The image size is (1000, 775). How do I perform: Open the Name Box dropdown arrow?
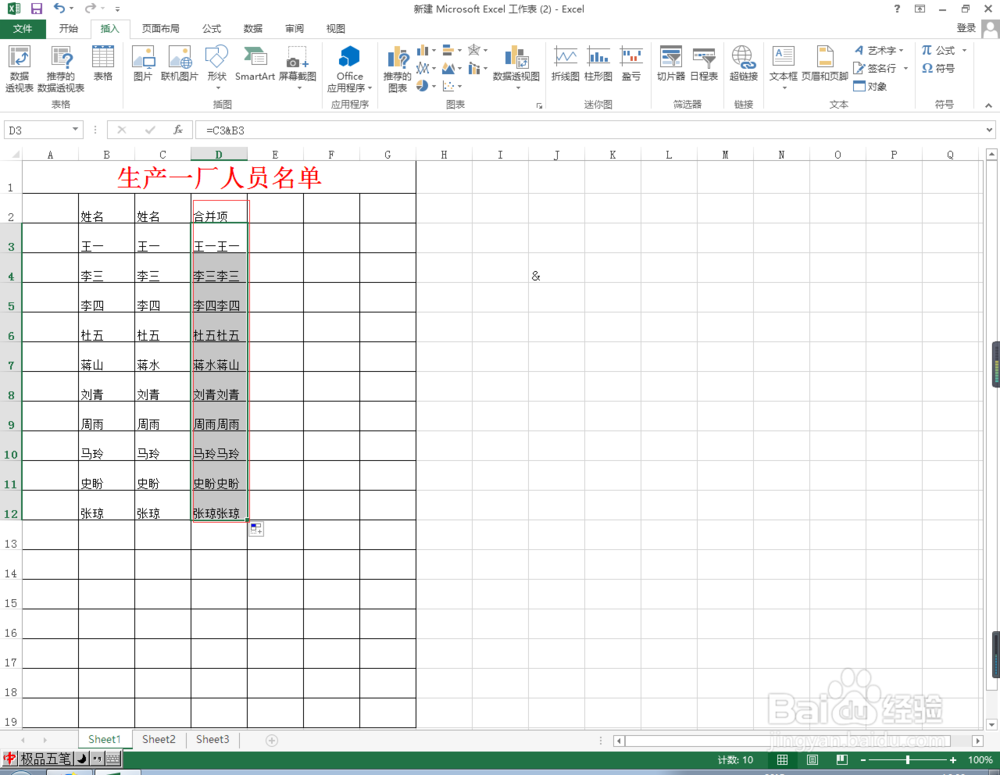click(x=75, y=129)
